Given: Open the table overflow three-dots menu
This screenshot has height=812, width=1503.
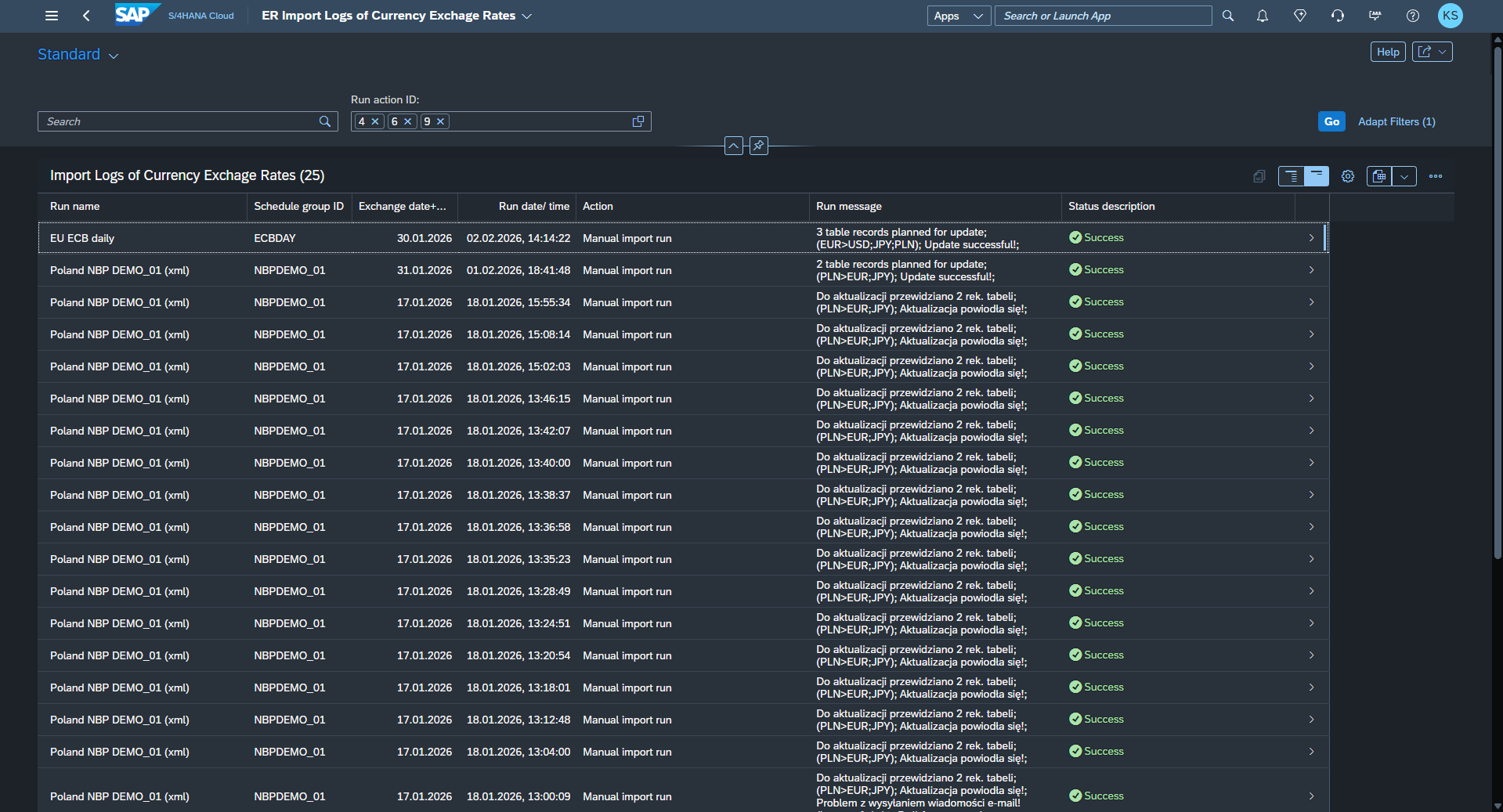Looking at the screenshot, I should 1435,176.
